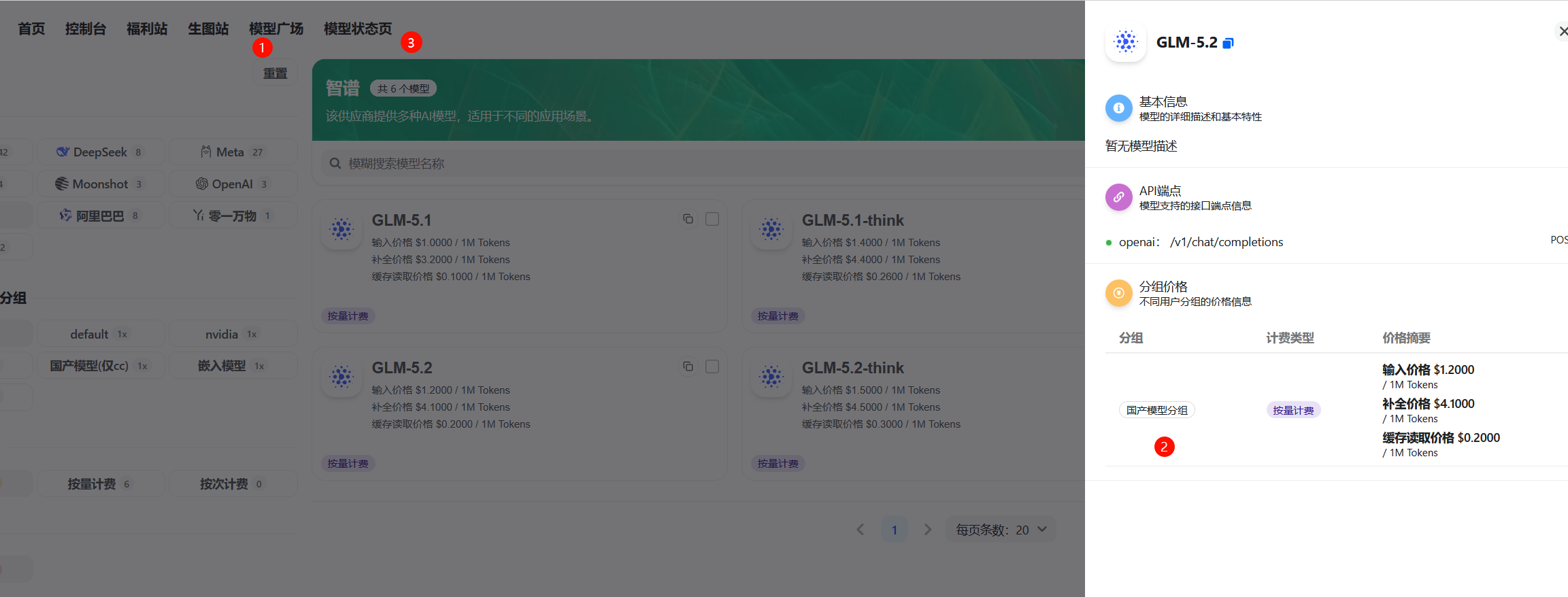This screenshot has height=597, width=1568.
Task: Click the 按量计费 tag in pricing table
Action: (1293, 410)
